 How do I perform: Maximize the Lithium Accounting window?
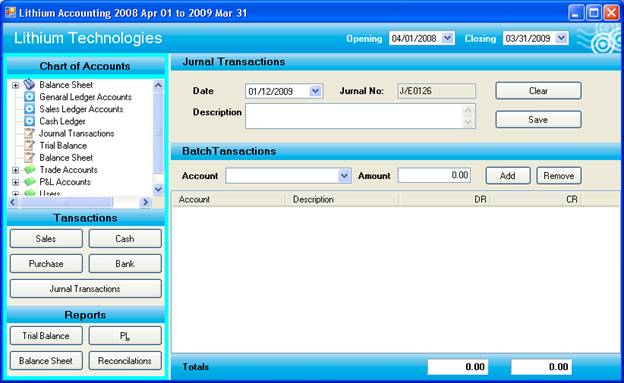click(594, 13)
